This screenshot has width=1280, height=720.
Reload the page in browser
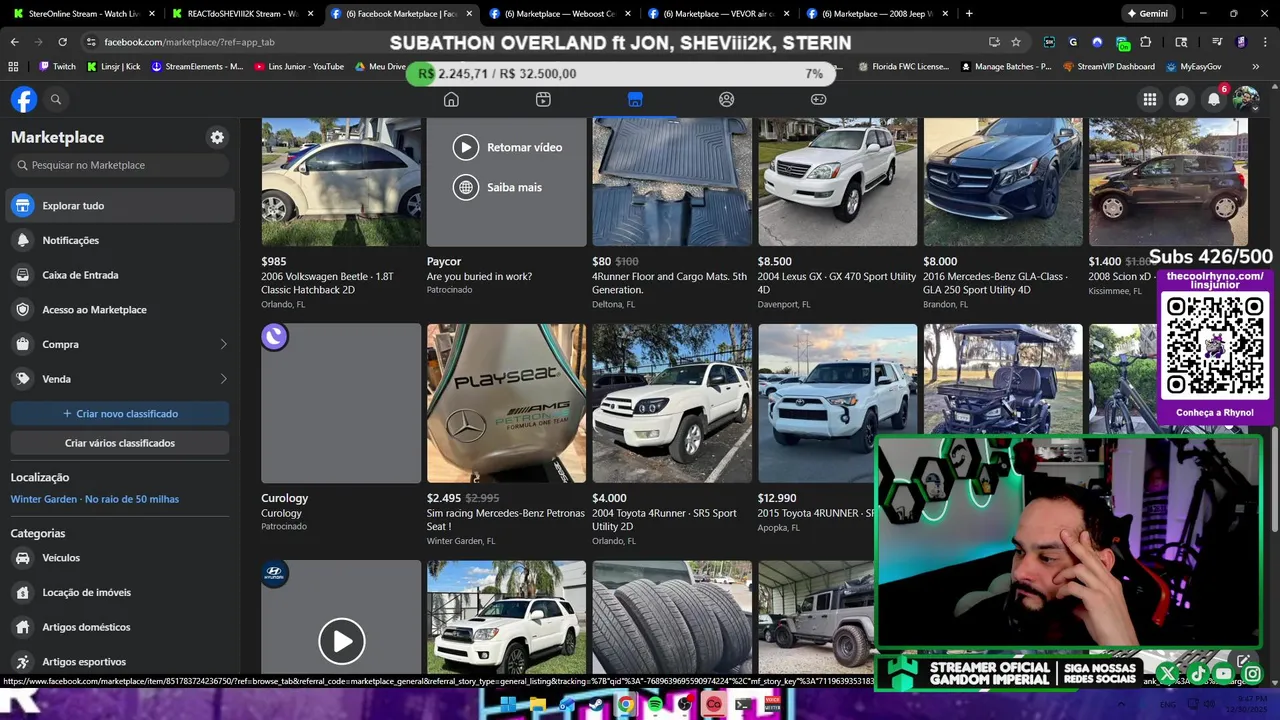tap(62, 42)
